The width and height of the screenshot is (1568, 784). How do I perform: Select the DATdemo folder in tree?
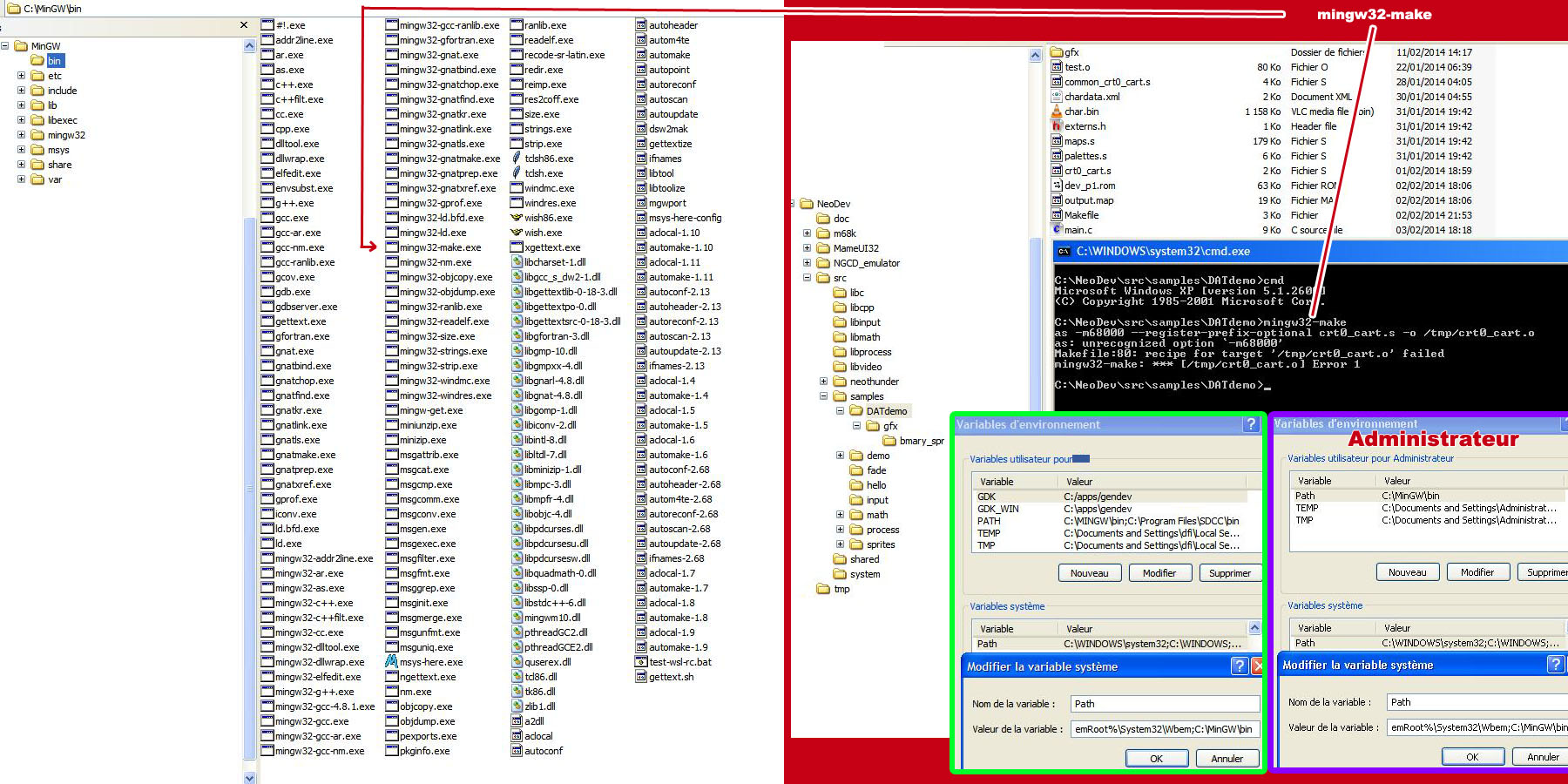[886, 411]
